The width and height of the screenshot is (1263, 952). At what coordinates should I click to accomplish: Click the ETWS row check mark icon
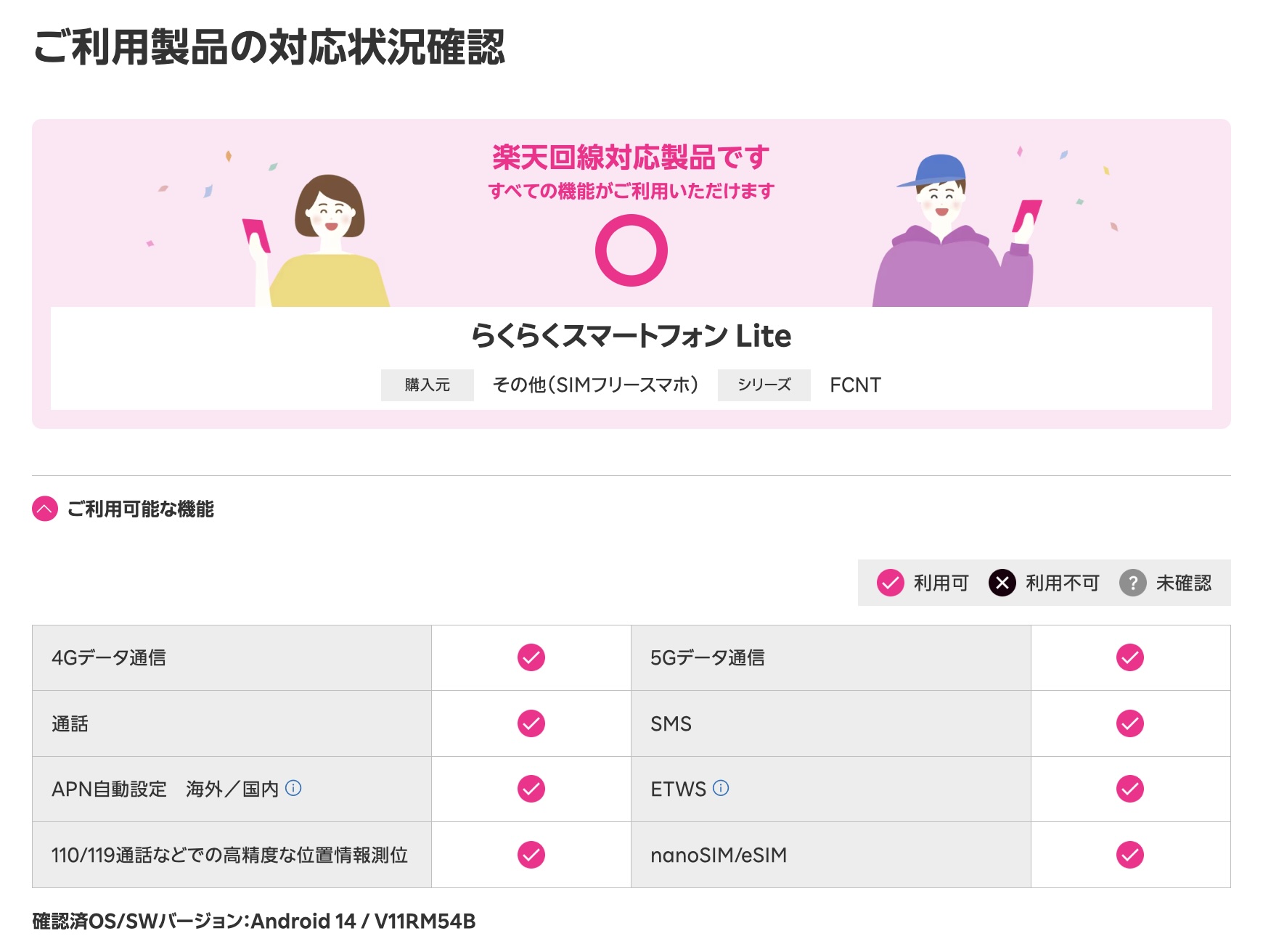coord(1130,789)
